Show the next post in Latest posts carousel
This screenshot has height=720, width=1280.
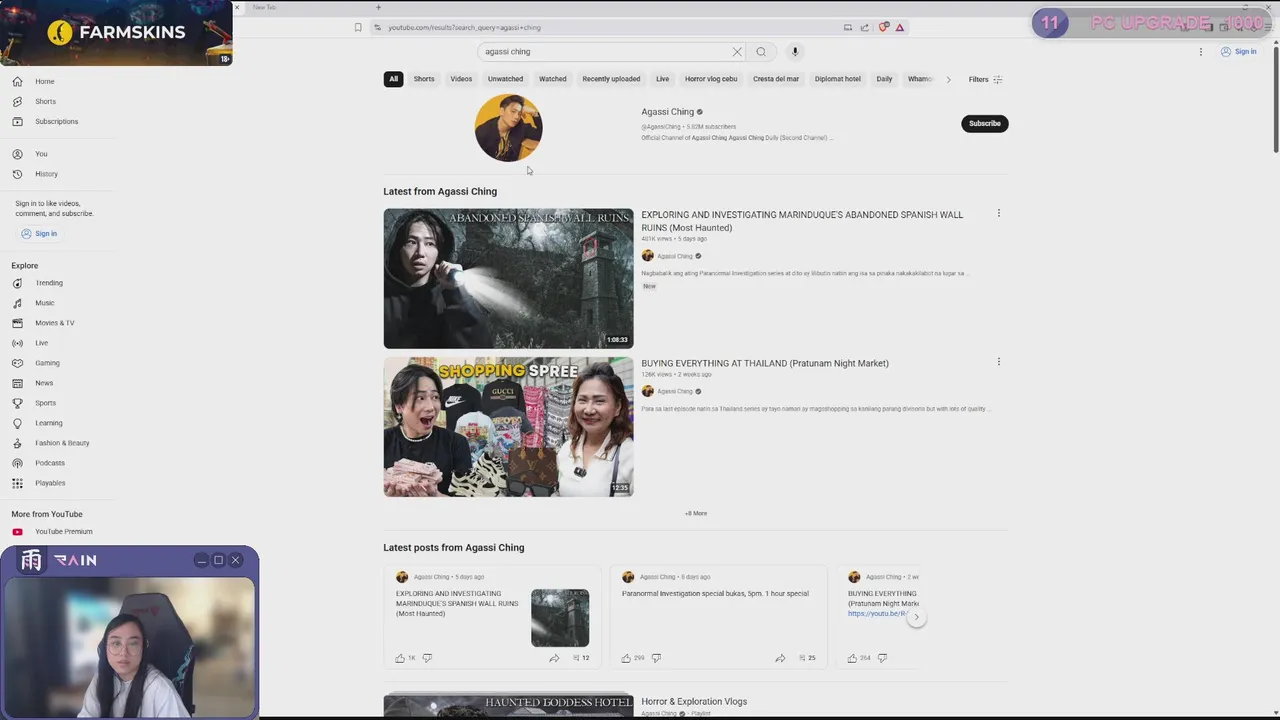pyautogui.click(x=916, y=617)
